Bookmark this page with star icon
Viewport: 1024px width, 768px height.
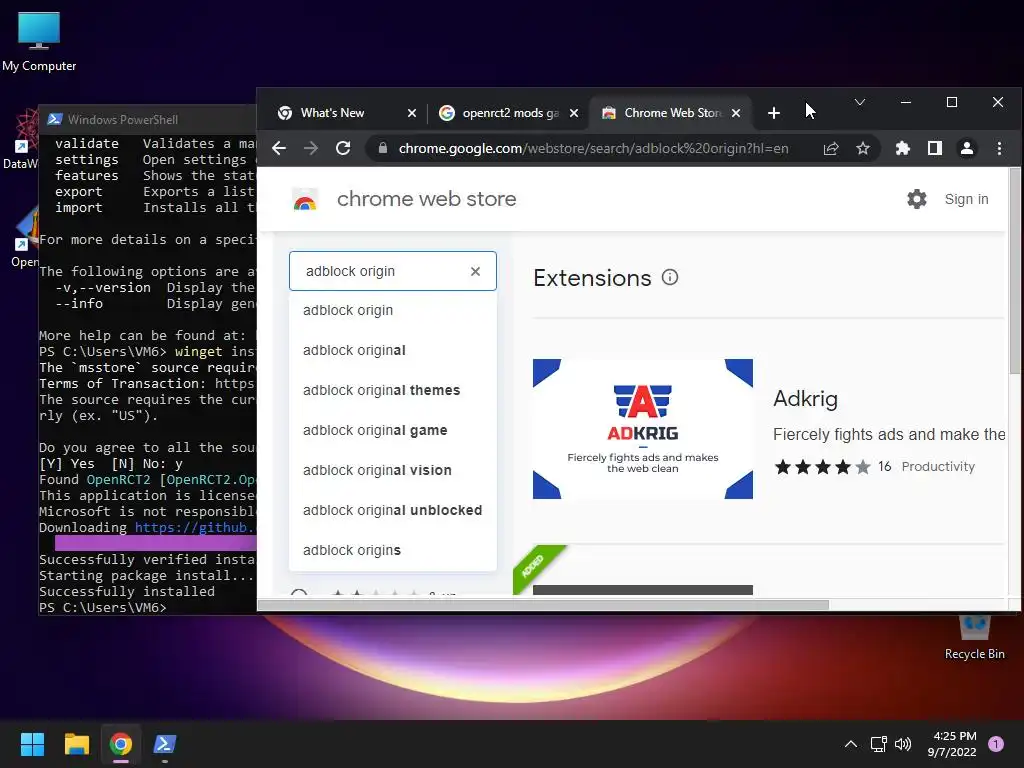coord(863,148)
